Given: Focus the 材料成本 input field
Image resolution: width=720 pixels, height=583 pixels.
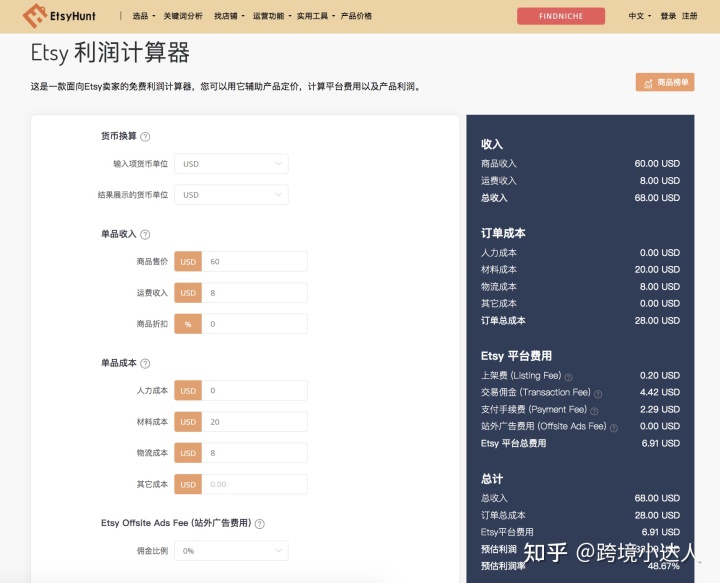Looking at the screenshot, I should (254, 422).
